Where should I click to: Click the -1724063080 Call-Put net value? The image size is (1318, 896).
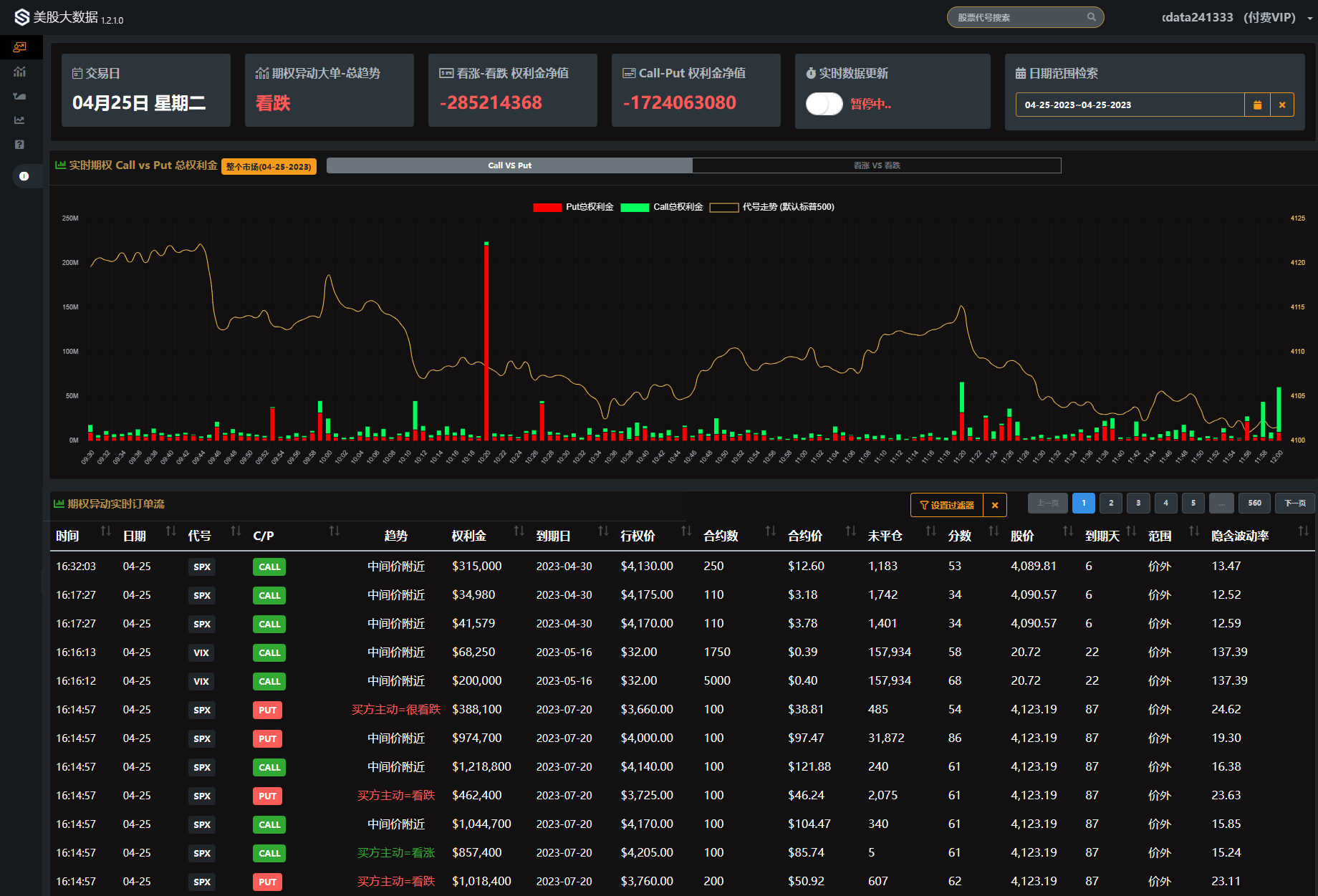point(680,103)
